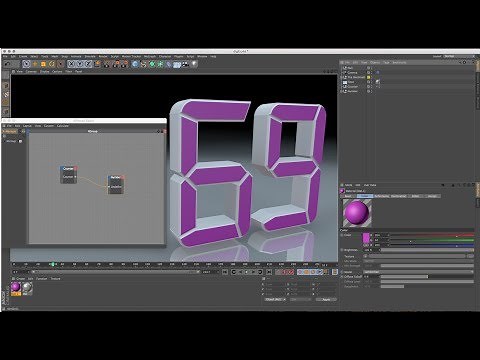Open the MoGraph menu
This screenshot has height=360, width=480.
150,57
